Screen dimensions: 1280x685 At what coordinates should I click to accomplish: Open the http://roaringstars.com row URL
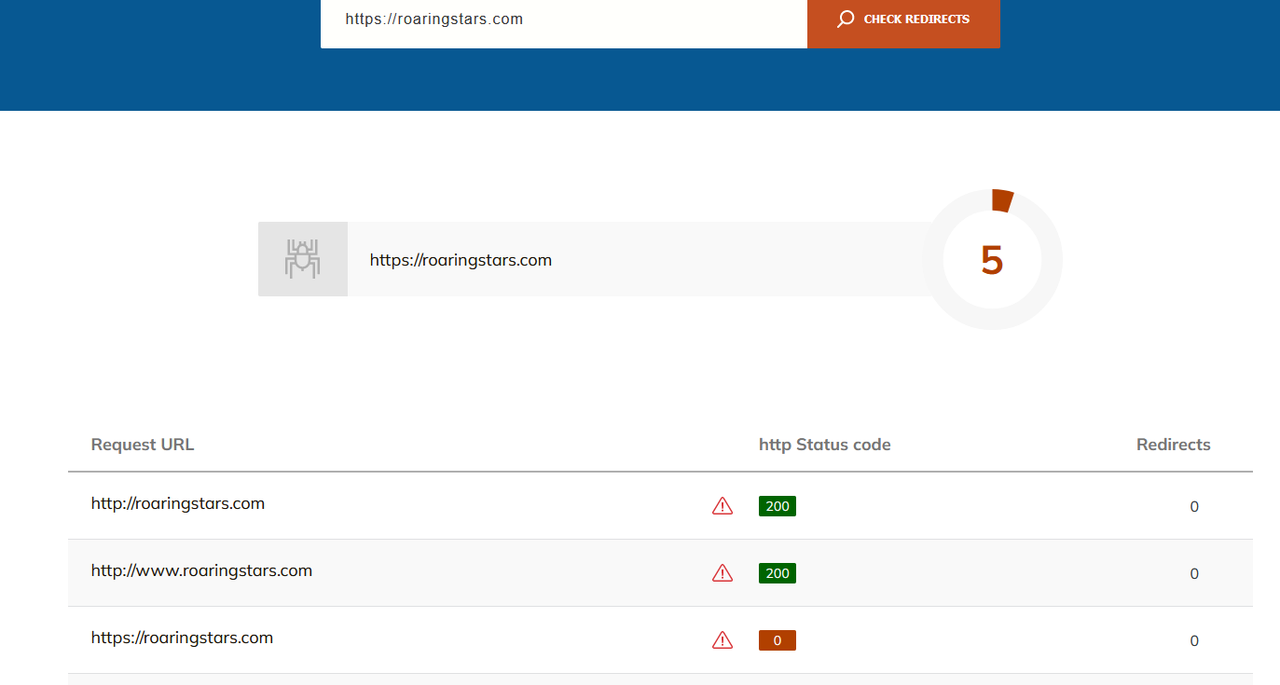point(178,504)
